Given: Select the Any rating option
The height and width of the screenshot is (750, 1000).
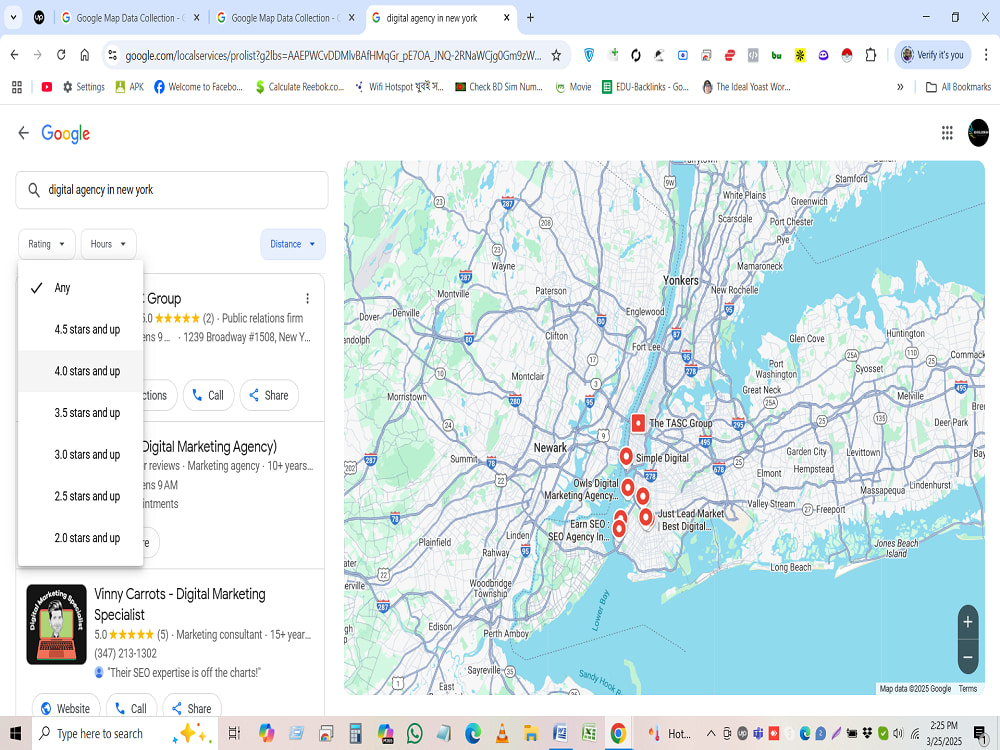Looking at the screenshot, I should pos(81,288).
